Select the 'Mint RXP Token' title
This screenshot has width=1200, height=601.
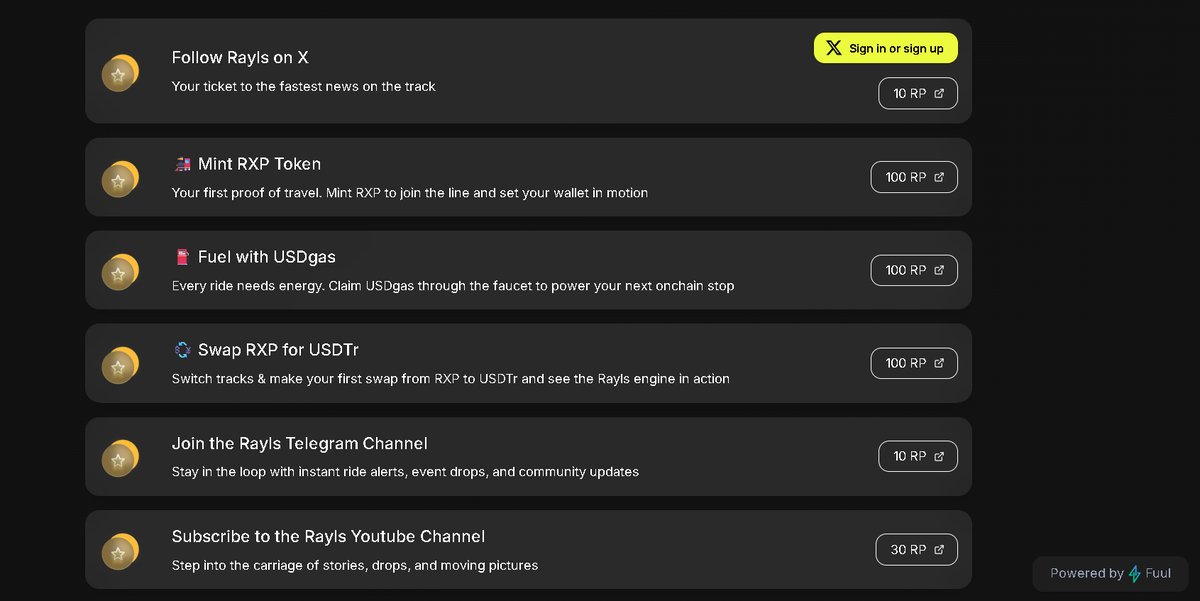click(x=259, y=164)
